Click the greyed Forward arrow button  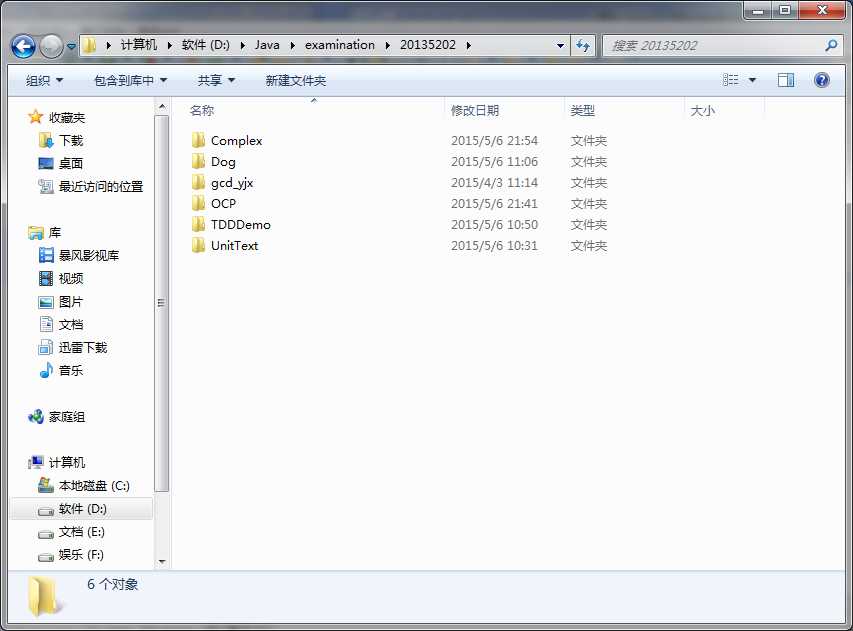click(52, 46)
